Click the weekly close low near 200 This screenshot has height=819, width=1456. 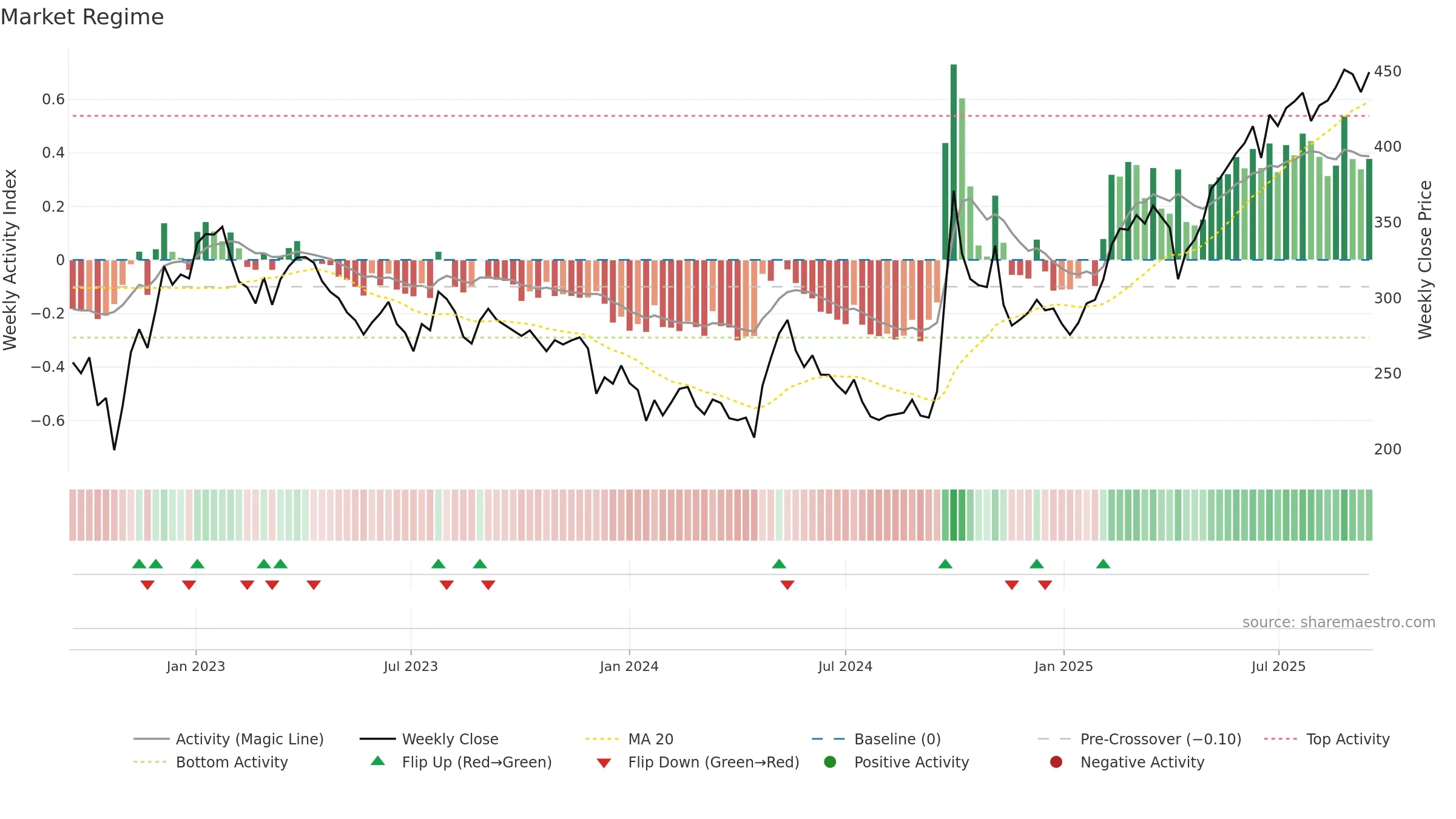coord(114,449)
